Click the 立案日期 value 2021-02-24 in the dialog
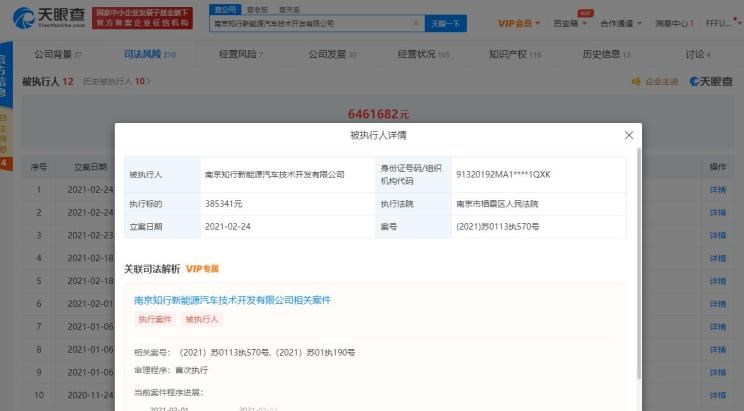744x411 pixels. click(x=228, y=227)
